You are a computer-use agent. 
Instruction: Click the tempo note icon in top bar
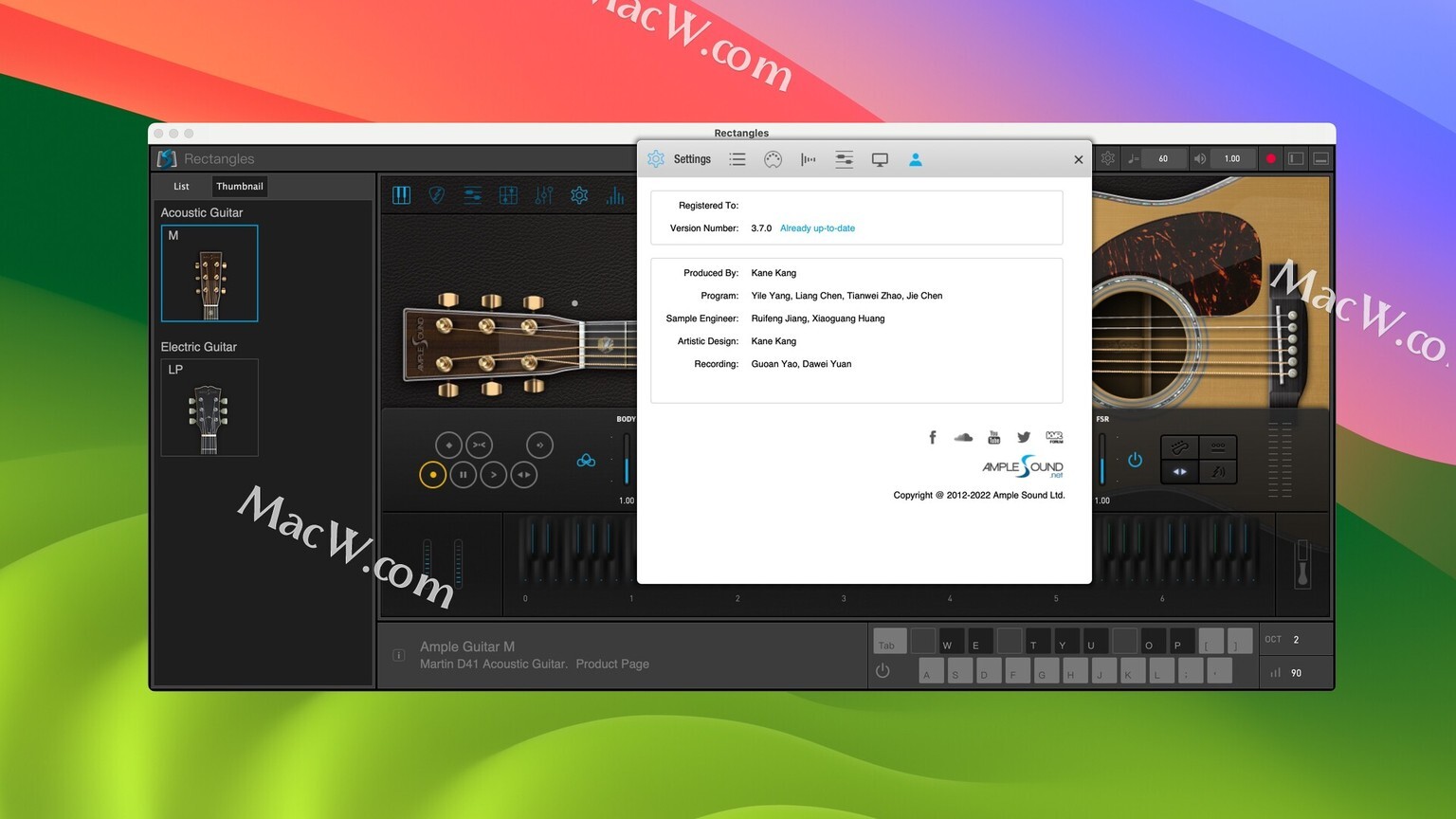pyautogui.click(x=1133, y=158)
